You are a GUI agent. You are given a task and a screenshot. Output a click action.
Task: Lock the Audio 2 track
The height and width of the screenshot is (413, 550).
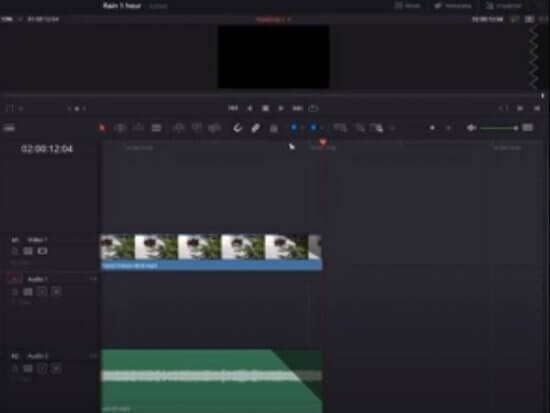(x=15, y=369)
